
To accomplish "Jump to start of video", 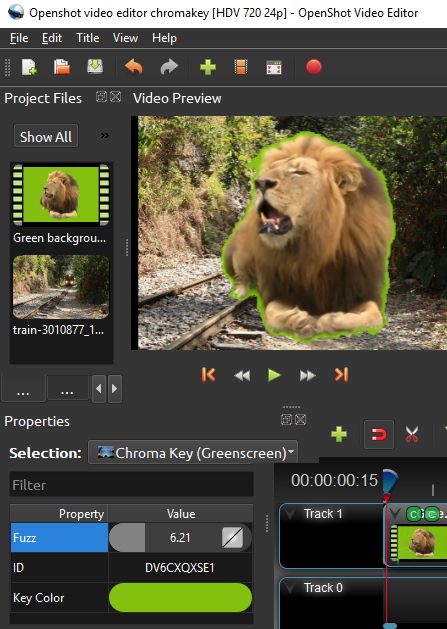I will tap(209, 375).
